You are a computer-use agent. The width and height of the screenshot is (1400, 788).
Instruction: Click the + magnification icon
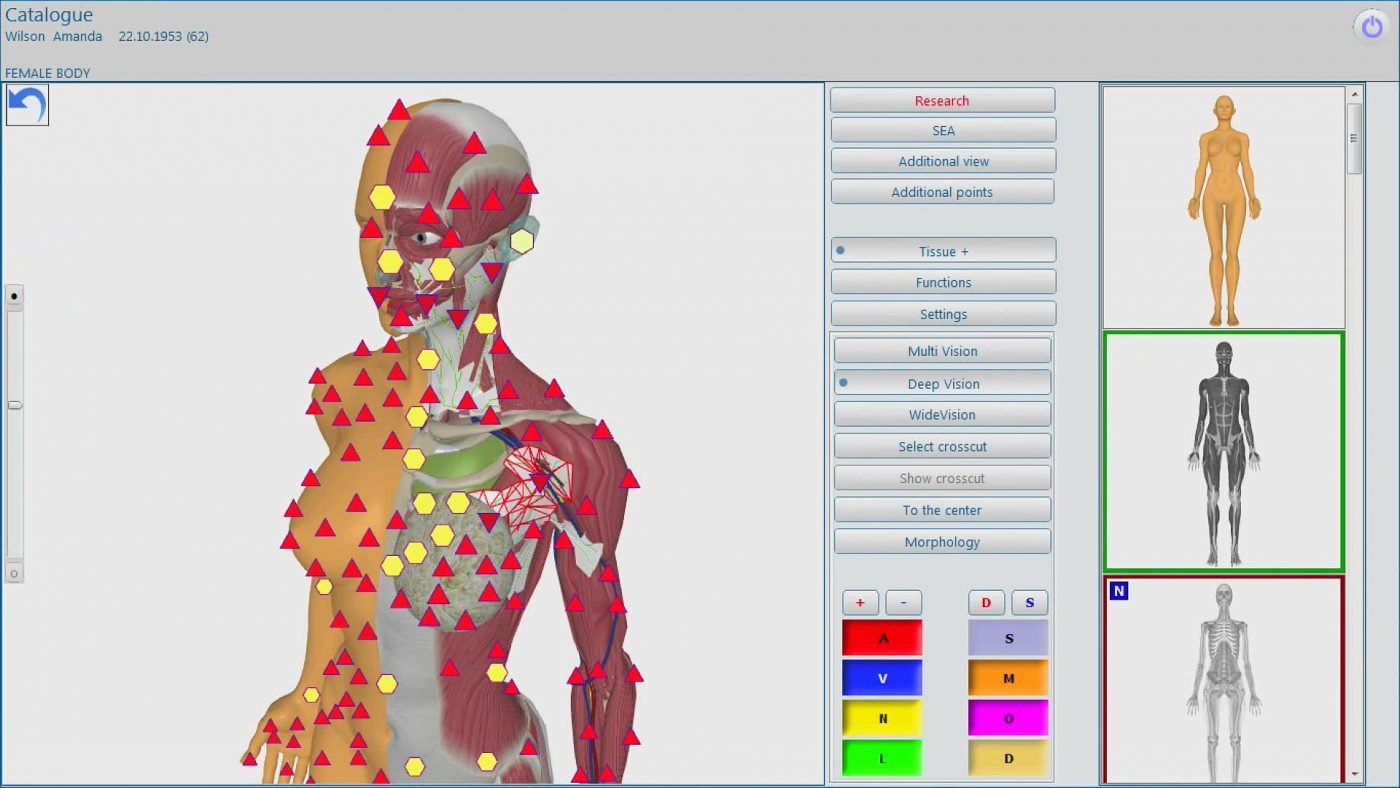860,602
